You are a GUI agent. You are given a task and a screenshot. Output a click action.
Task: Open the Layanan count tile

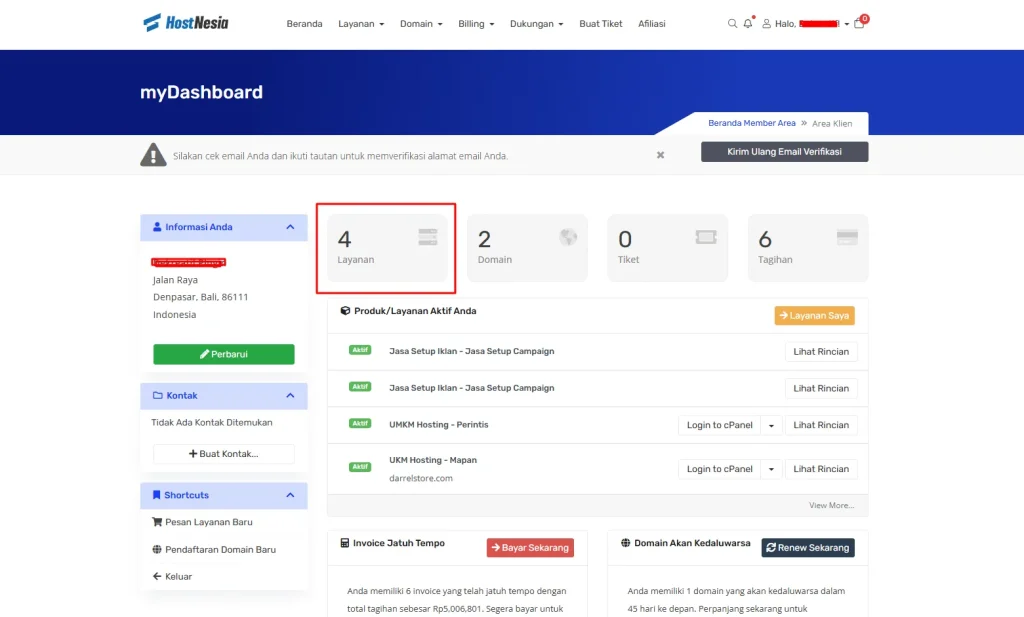click(x=387, y=248)
